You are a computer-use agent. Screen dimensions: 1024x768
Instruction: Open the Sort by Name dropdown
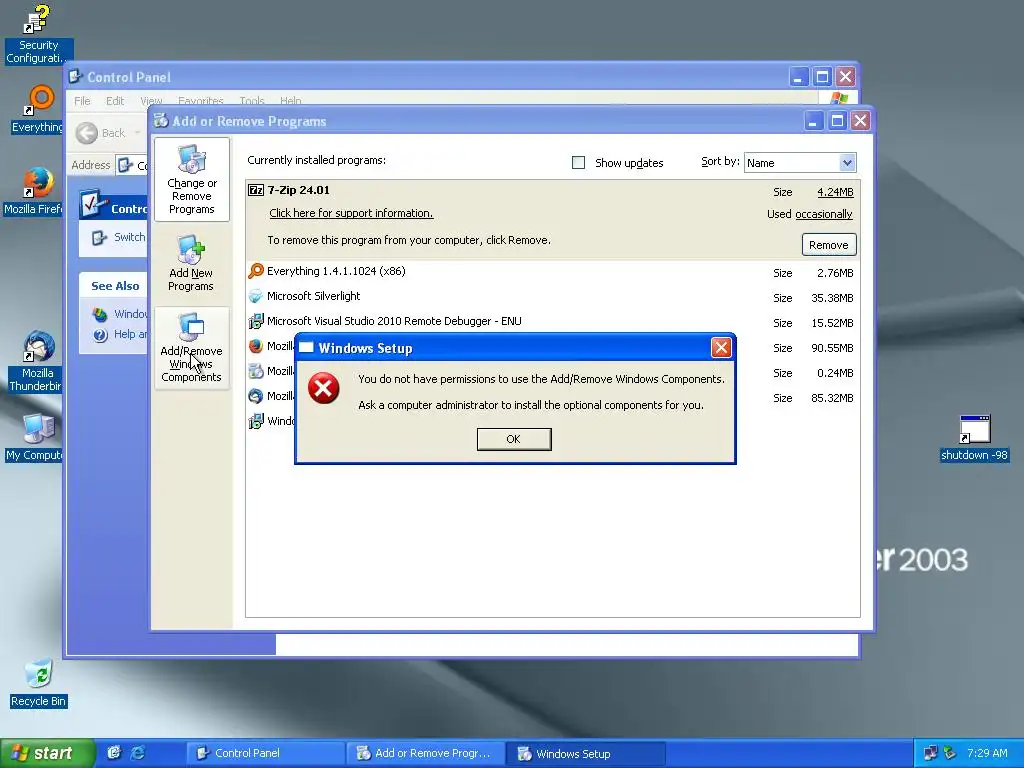click(x=799, y=163)
